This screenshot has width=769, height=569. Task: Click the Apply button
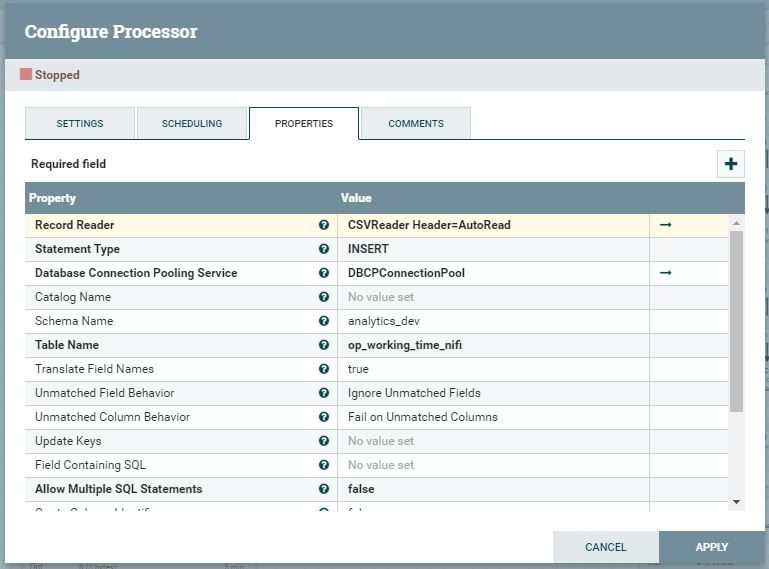tap(712, 547)
